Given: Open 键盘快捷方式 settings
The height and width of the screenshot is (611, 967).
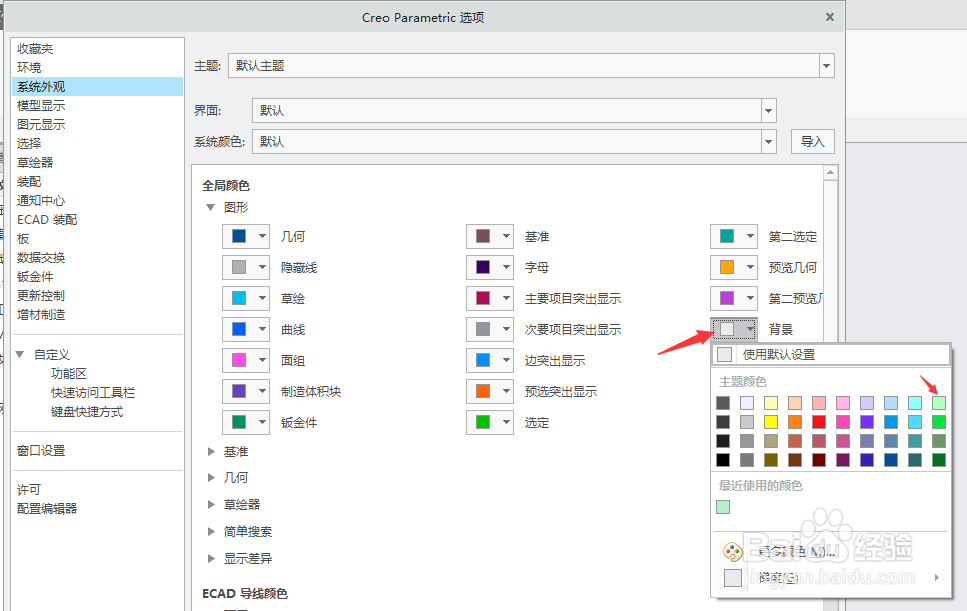Looking at the screenshot, I should click(87, 412).
